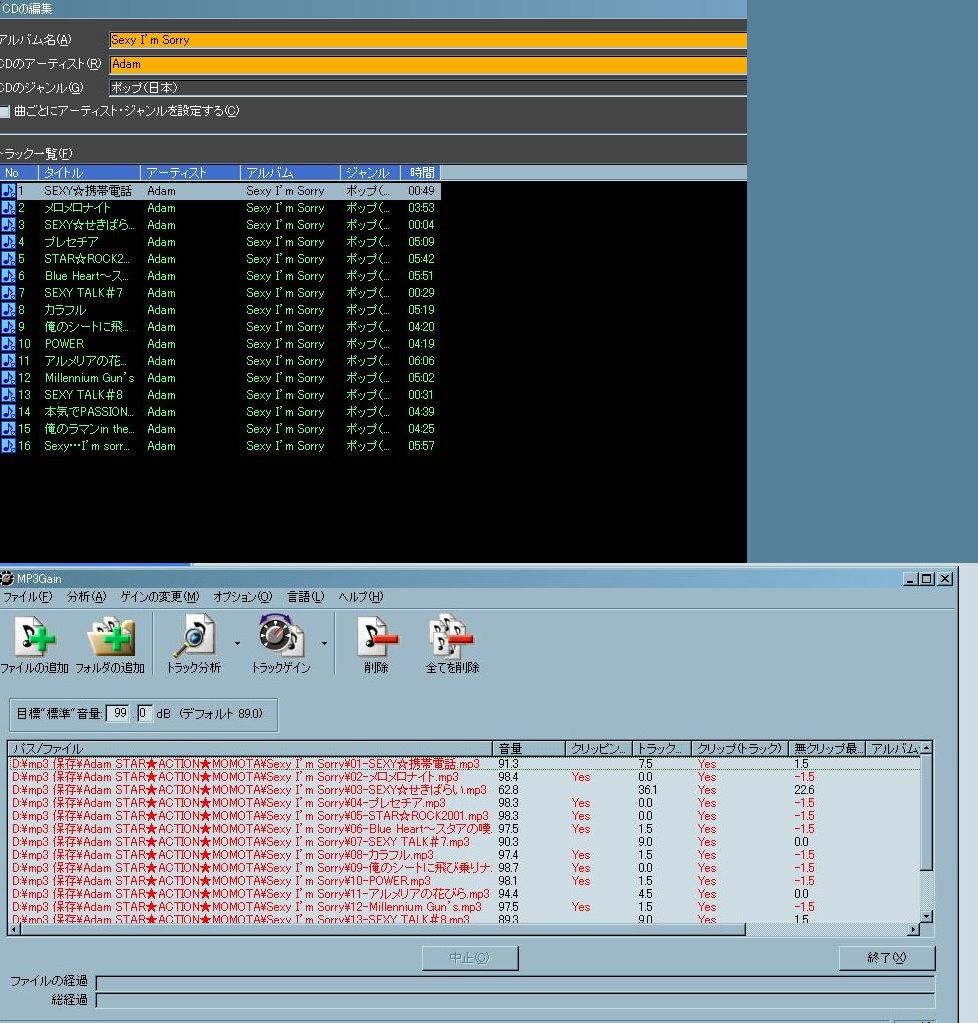
Task: Click target volume integer field 99
Action: click(119, 713)
